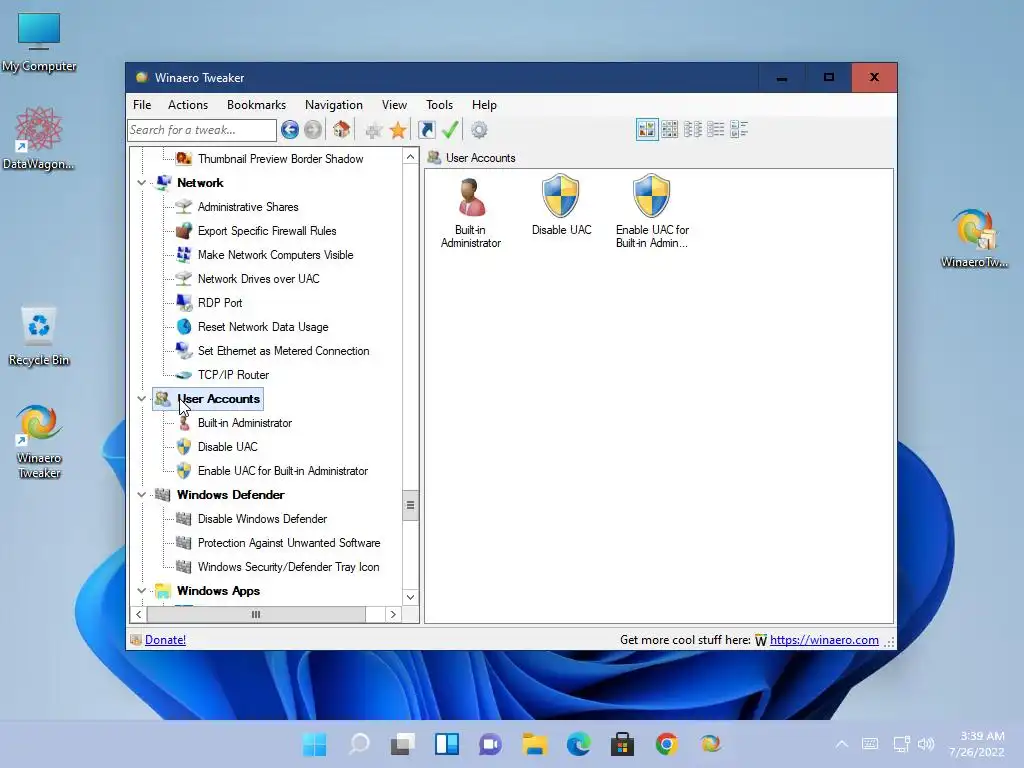Open Built-in Administrator large icon in right pane
The image size is (1024, 768).
click(471, 213)
